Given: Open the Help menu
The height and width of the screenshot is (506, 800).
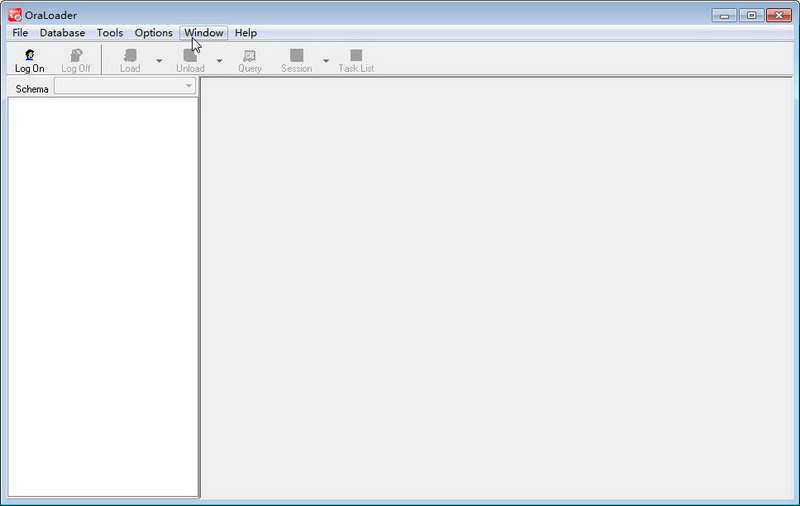Looking at the screenshot, I should pos(245,33).
